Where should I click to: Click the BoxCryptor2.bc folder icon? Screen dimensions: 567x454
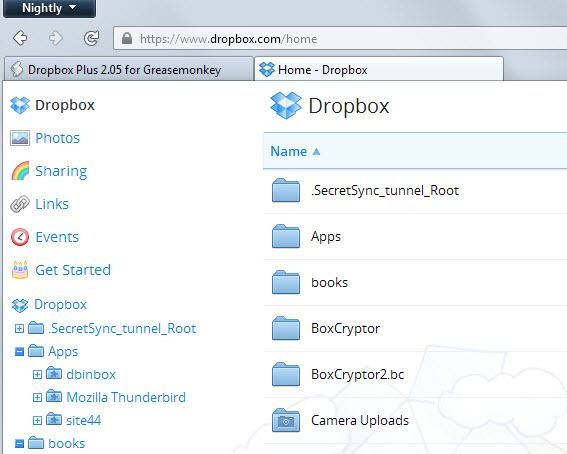[286, 374]
